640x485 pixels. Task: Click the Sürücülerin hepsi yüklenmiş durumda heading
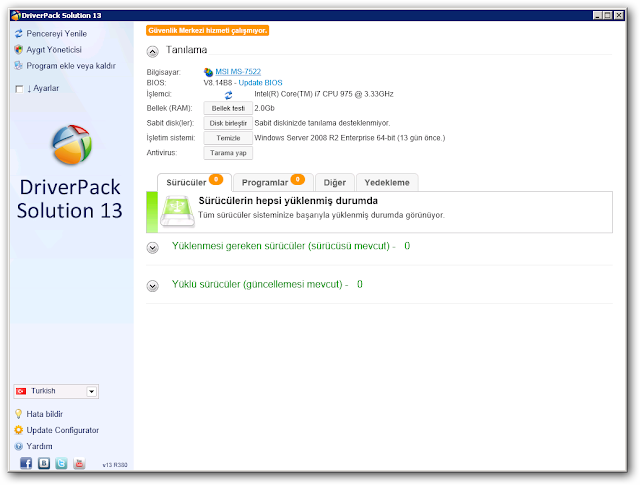(288, 201)
